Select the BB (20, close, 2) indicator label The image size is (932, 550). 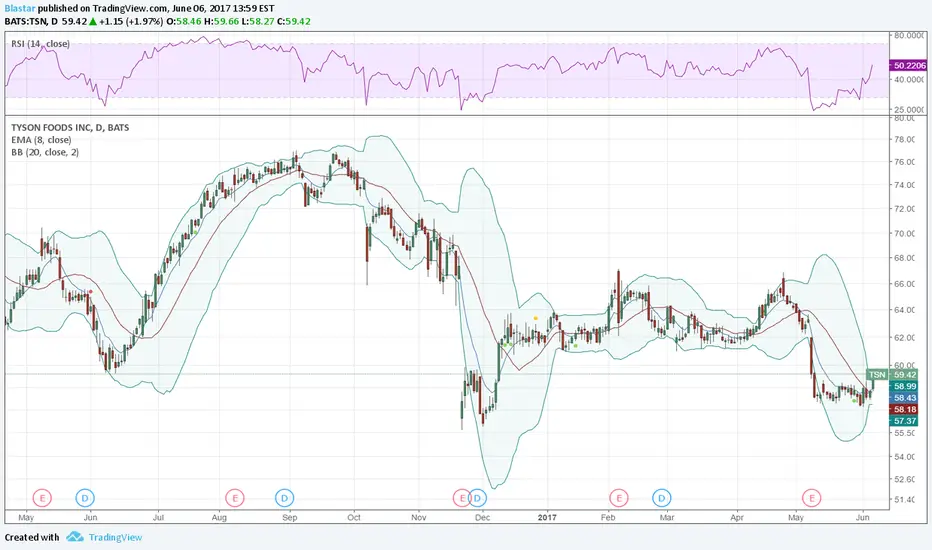pos(45,152)
